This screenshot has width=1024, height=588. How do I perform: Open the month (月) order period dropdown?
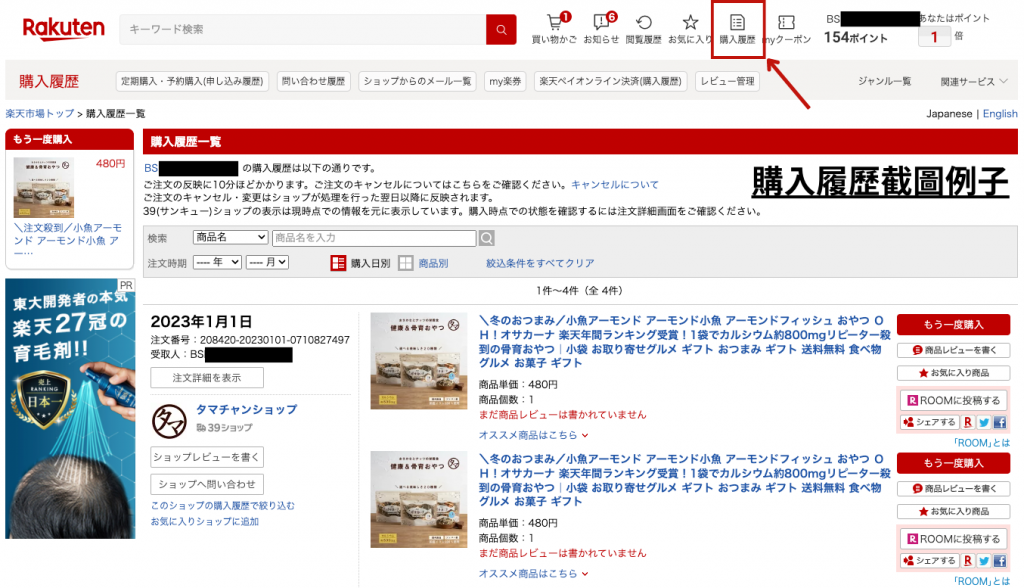pyautogui.click(x=267, y=262)
